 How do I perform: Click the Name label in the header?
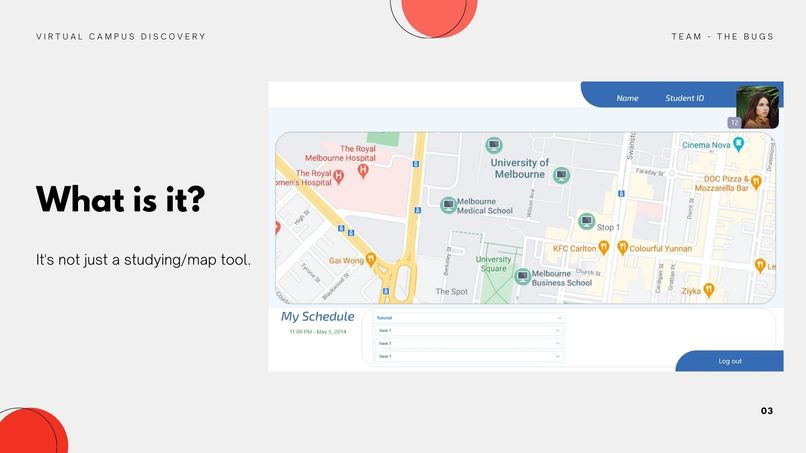pyautogui.click(x=627, y=98)
